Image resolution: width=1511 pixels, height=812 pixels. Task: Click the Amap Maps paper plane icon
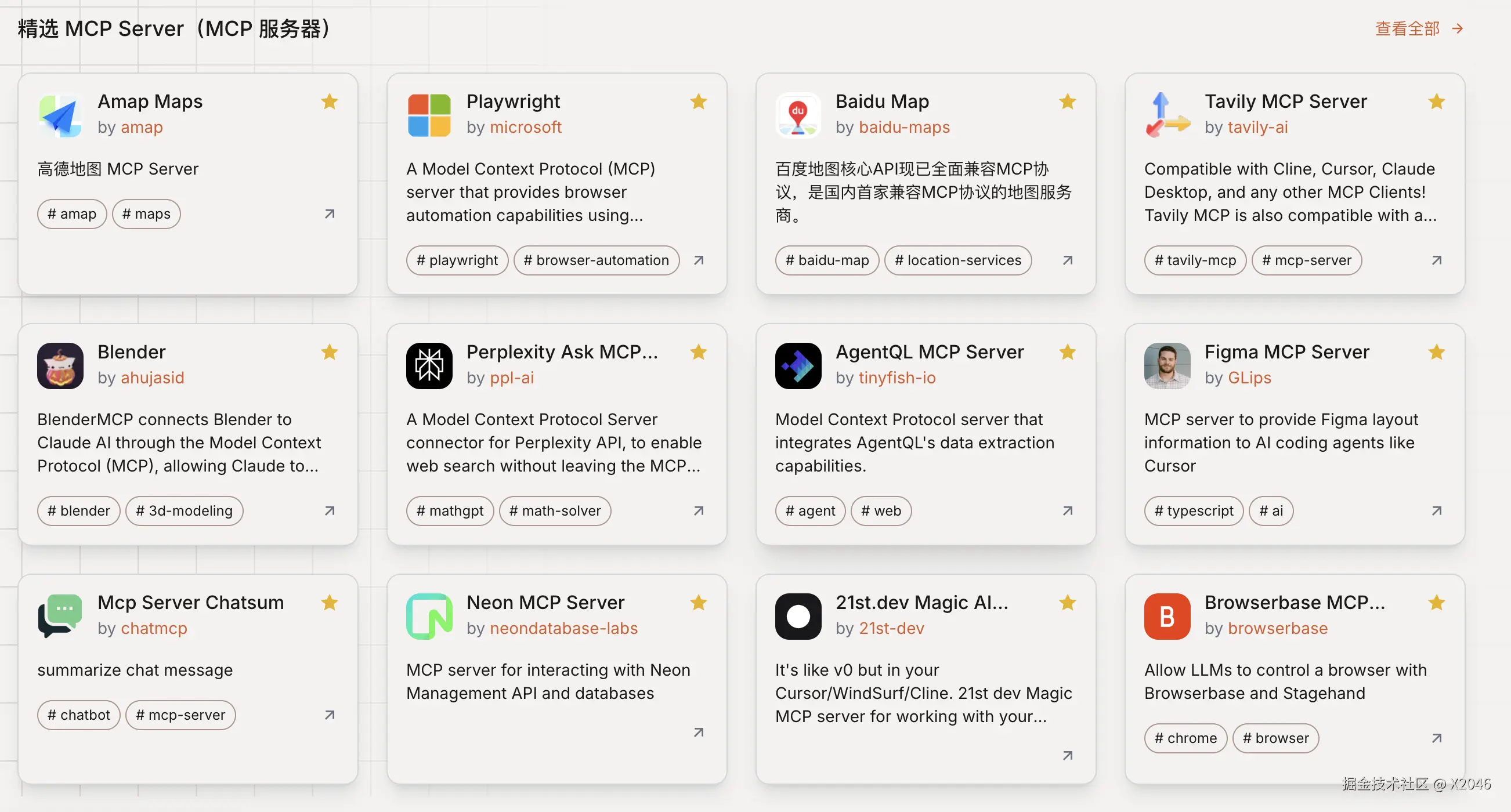60,115
